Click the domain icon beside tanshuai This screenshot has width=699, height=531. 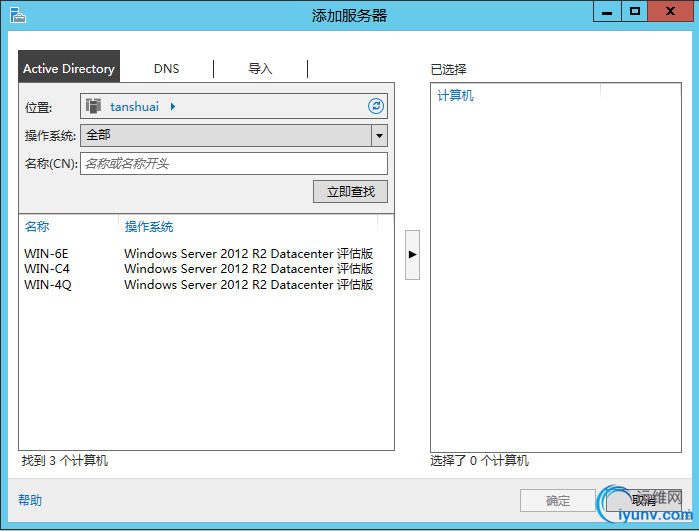coord(93,106)
